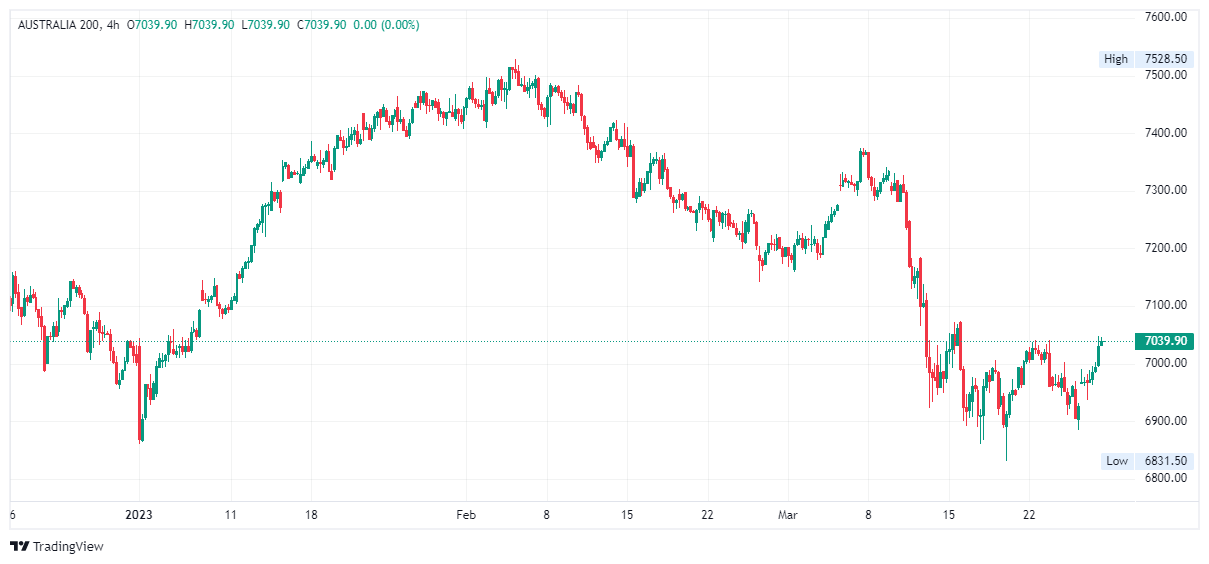
Task: Click the 7100.00 price scale label
Action: pyautogui.click(x=1165, y=305)
